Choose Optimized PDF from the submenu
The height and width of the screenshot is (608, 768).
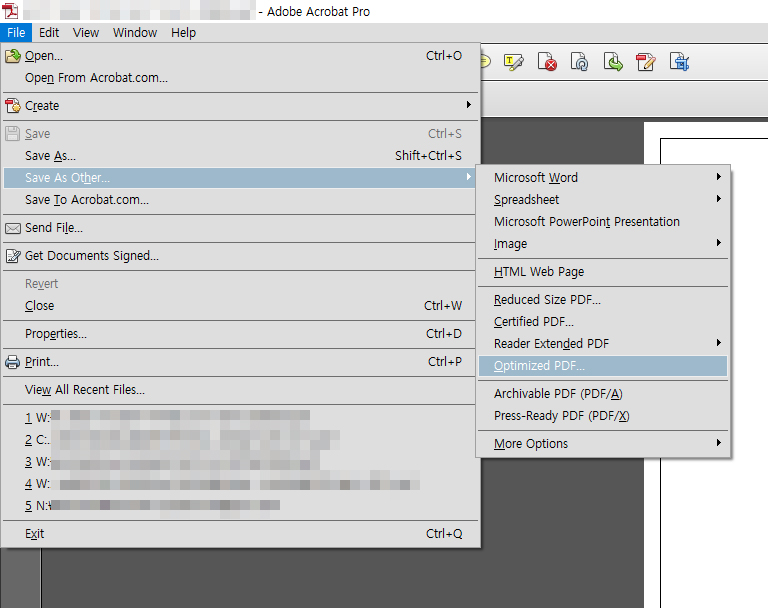point(540,366)
